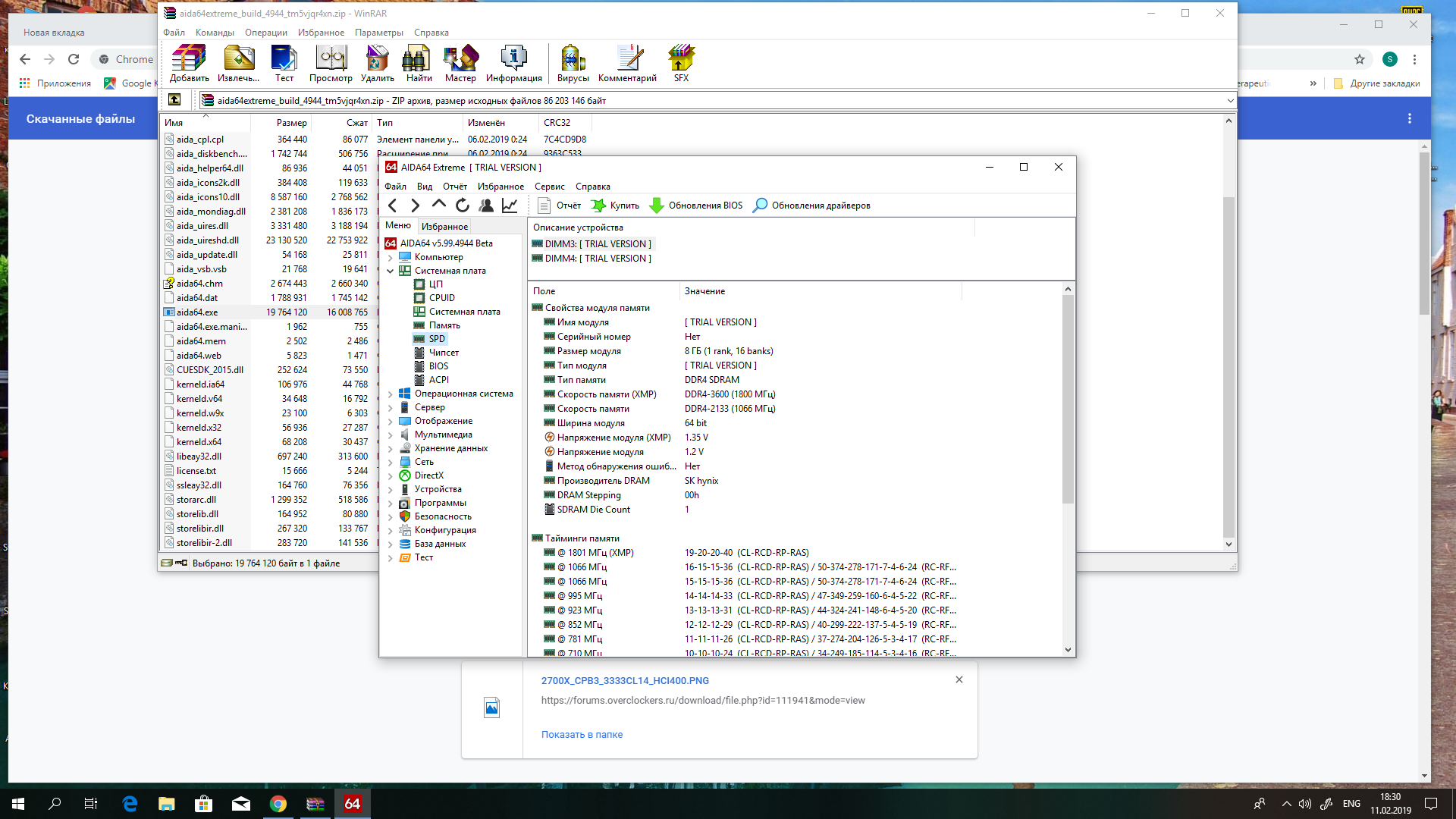The width and height of the screenshot is (1456, 819).
Task: Select the Чипсет item in tree
Action: [444, 353]
